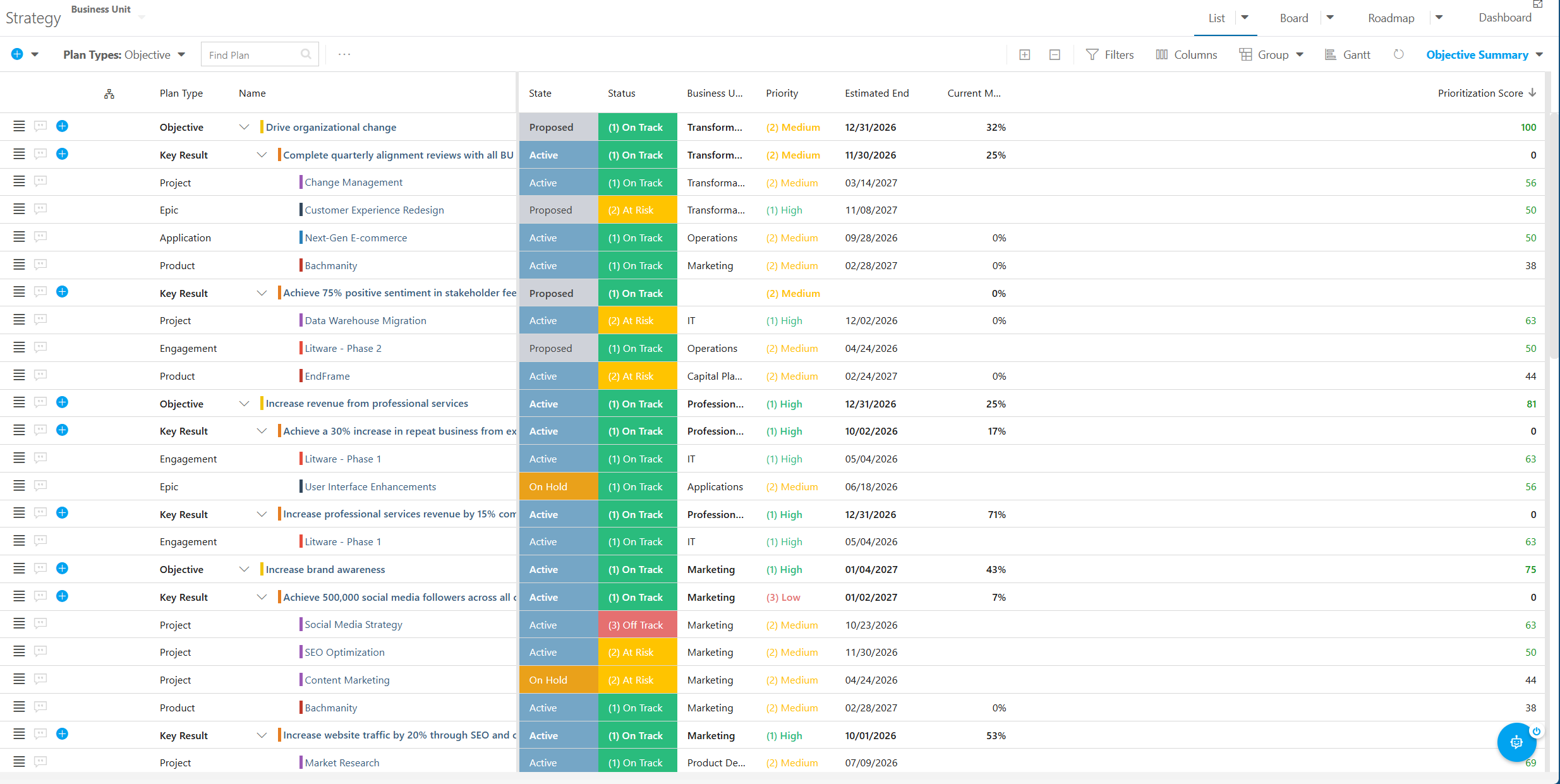Click the hierarchy column icon
This screenshot has width=1560, height=784.
[x=109, y=93]
